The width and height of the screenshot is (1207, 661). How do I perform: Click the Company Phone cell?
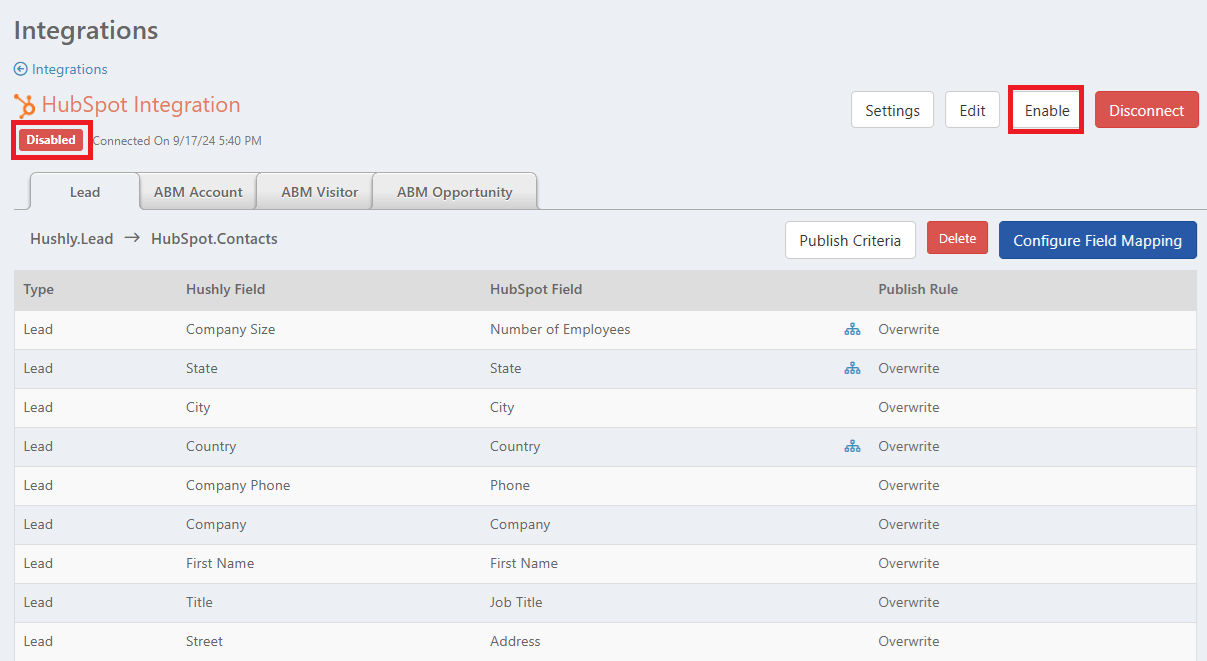pyautogui.click(x=238, y=485)
